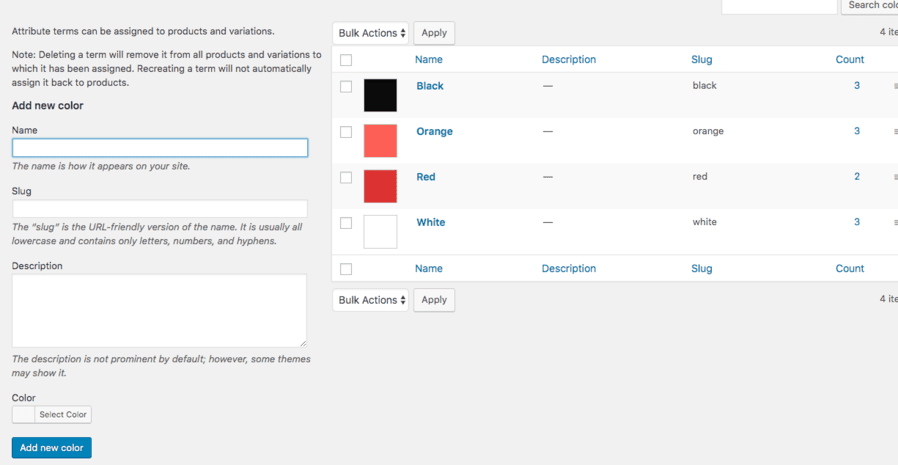Click the Orange color swatch thumbnail

(x=380, y=141)
